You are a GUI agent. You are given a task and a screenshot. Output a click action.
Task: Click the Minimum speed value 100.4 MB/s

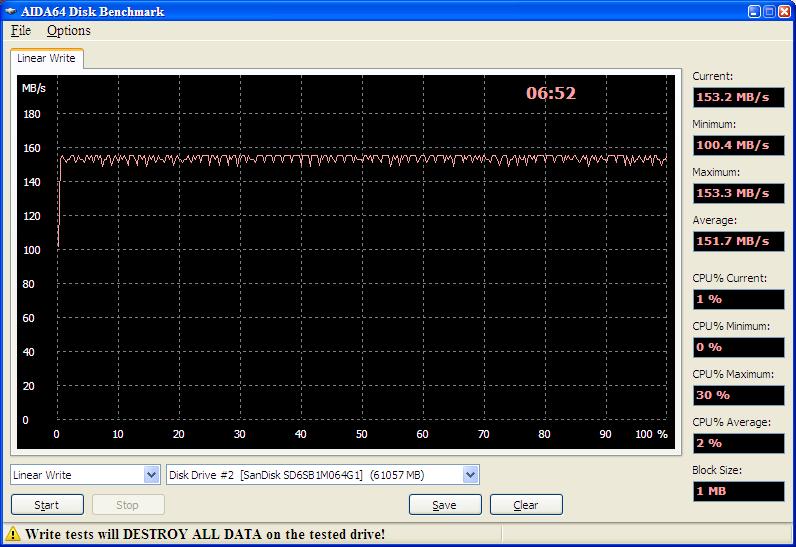[x=739, y=146]
